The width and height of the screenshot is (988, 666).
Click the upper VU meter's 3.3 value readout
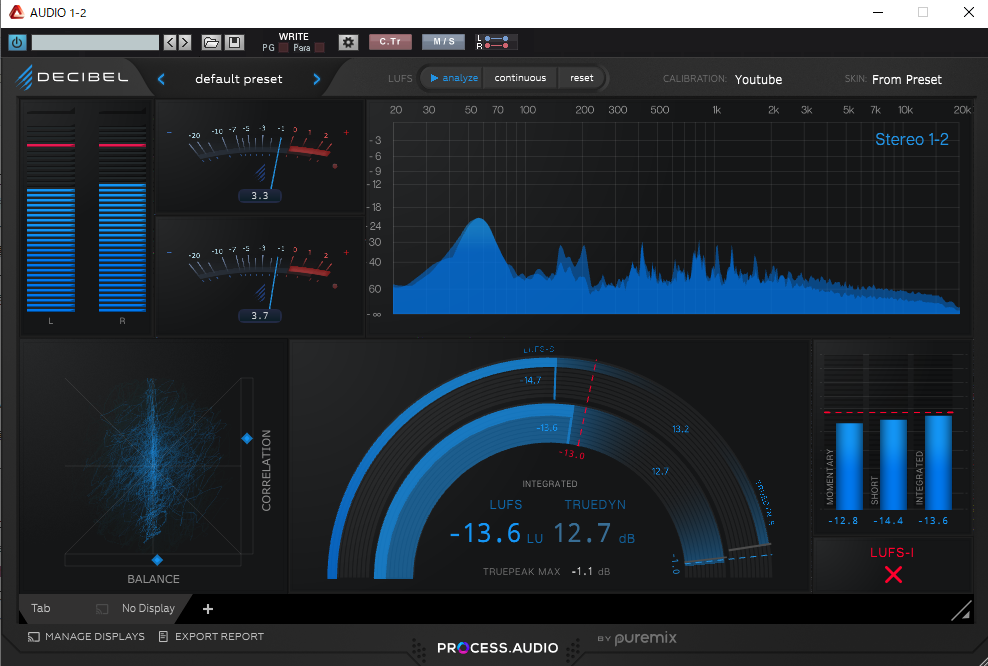260,196
